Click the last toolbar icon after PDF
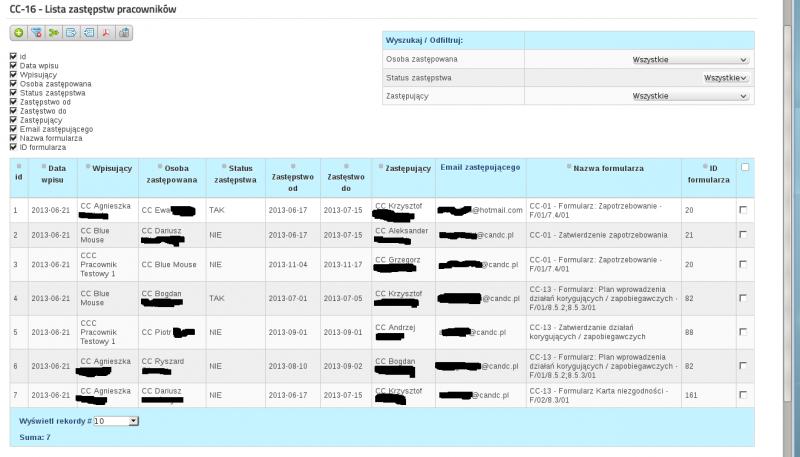The height and width of the screenshot is (457, 800). (124, 33)
